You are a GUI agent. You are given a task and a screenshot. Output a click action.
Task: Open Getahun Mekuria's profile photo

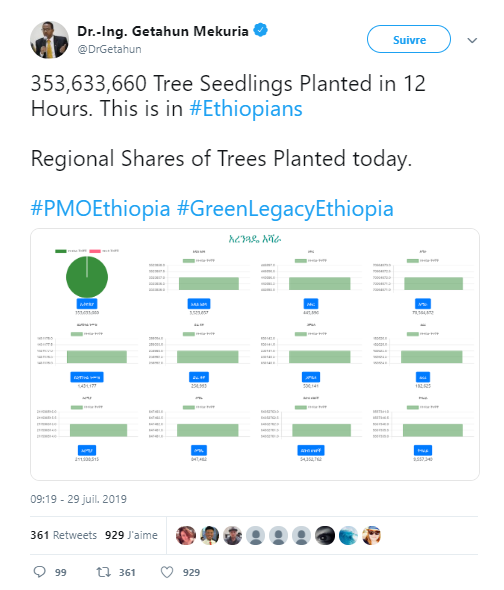(x=49, y=40)
